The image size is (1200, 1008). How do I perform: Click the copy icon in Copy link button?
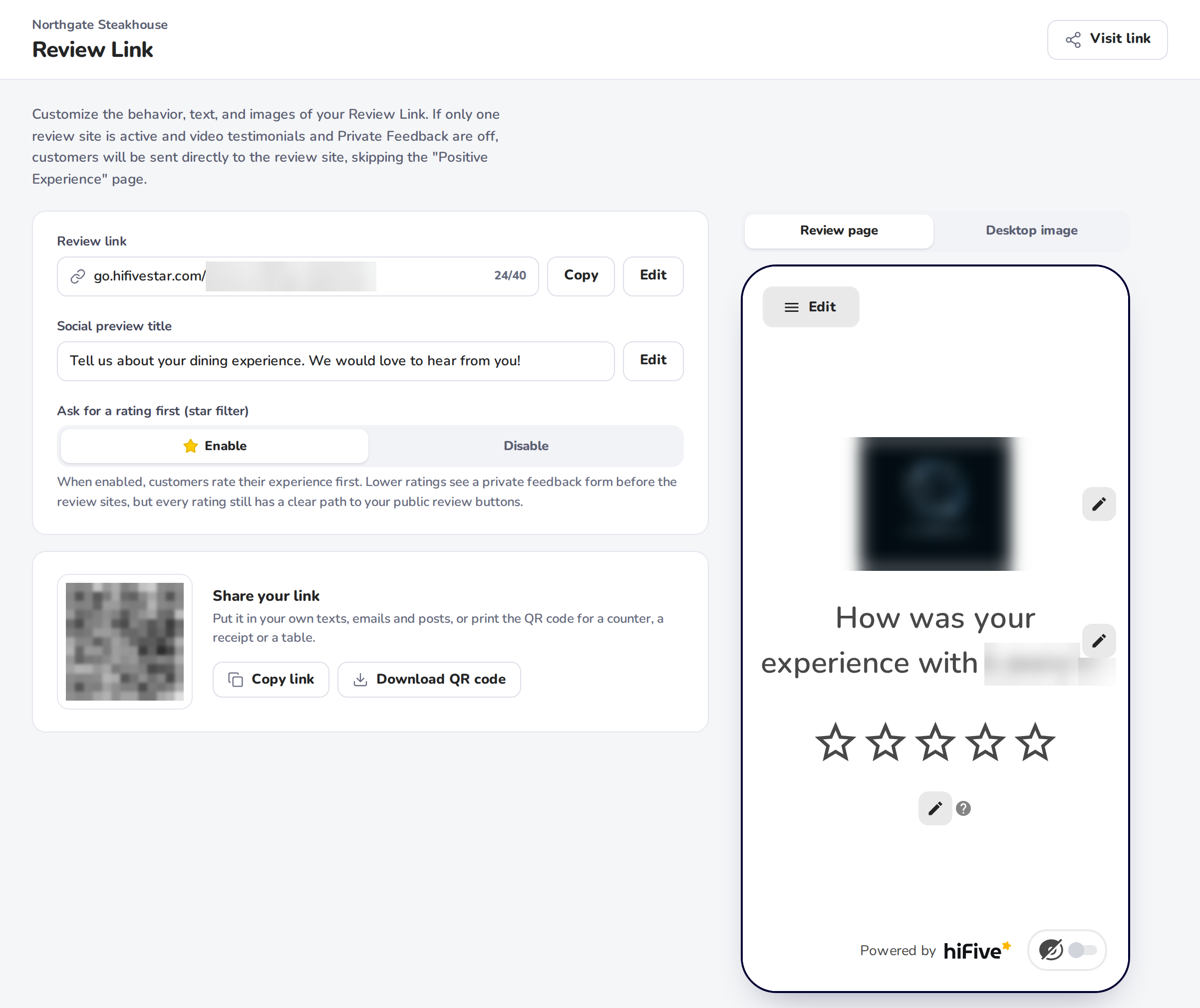(x=236, y=680)
